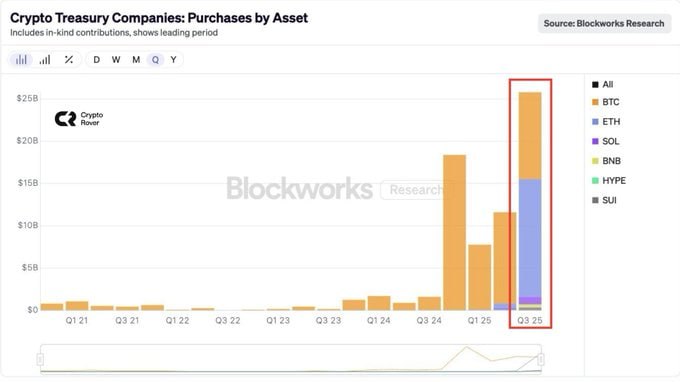Toggle BNB legend item
This screenshot has height=382, width=680.
606,161
